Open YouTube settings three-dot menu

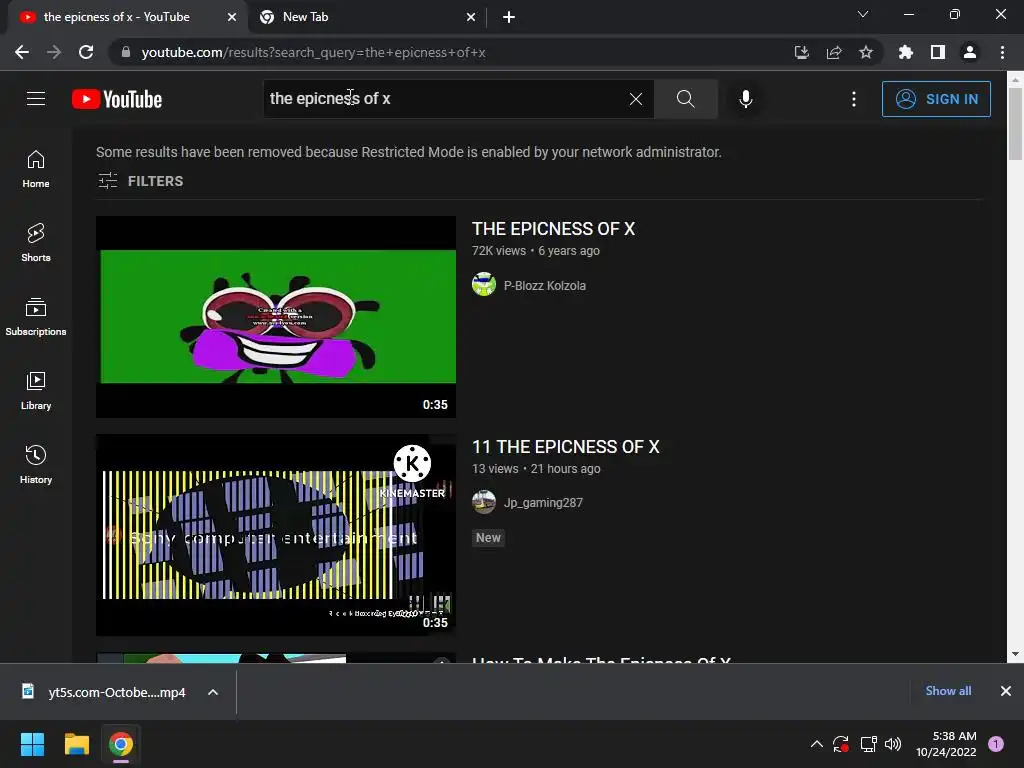(854, 99)
